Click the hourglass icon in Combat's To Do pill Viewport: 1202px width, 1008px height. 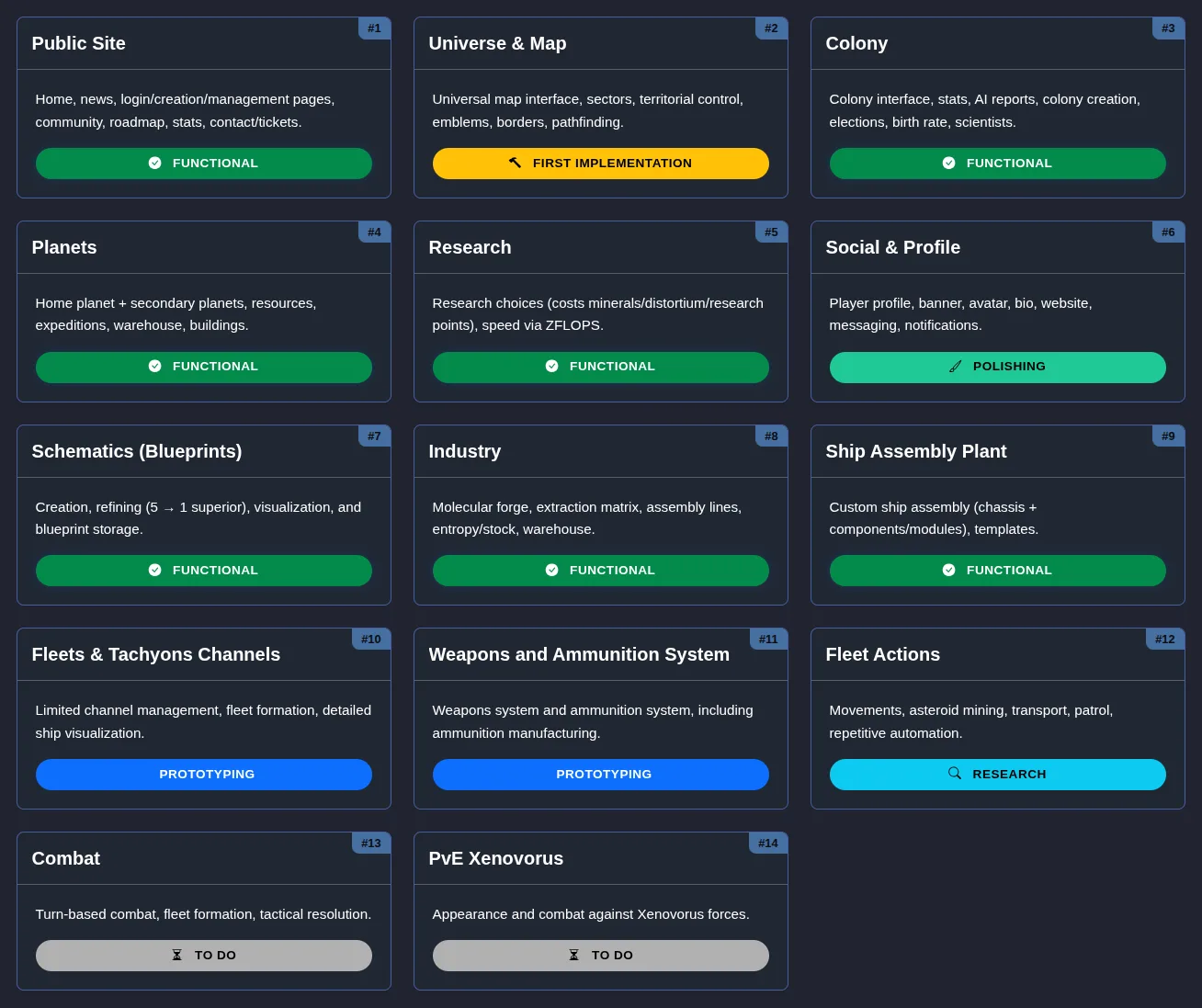pyautogui.click(x=176, y=955)
